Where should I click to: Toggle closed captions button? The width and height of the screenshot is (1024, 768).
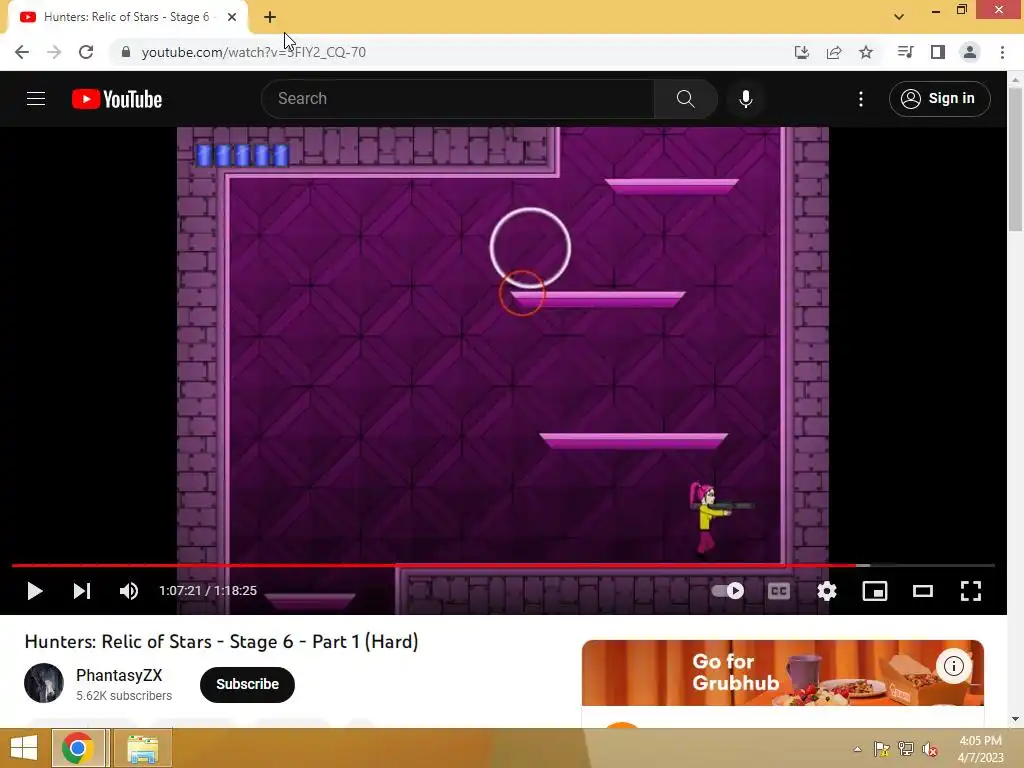click(x=778, y=591)
